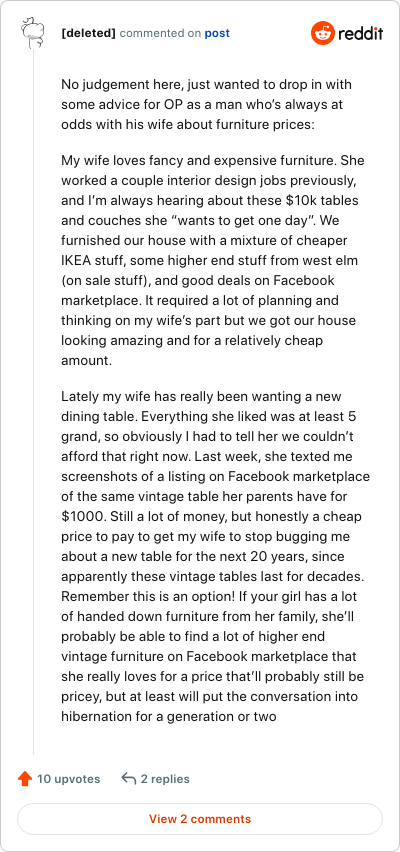This screenshot has width=400, height=852.
Task: Click paragraph starting "Lately my wife has"
Action: [215, 556]
